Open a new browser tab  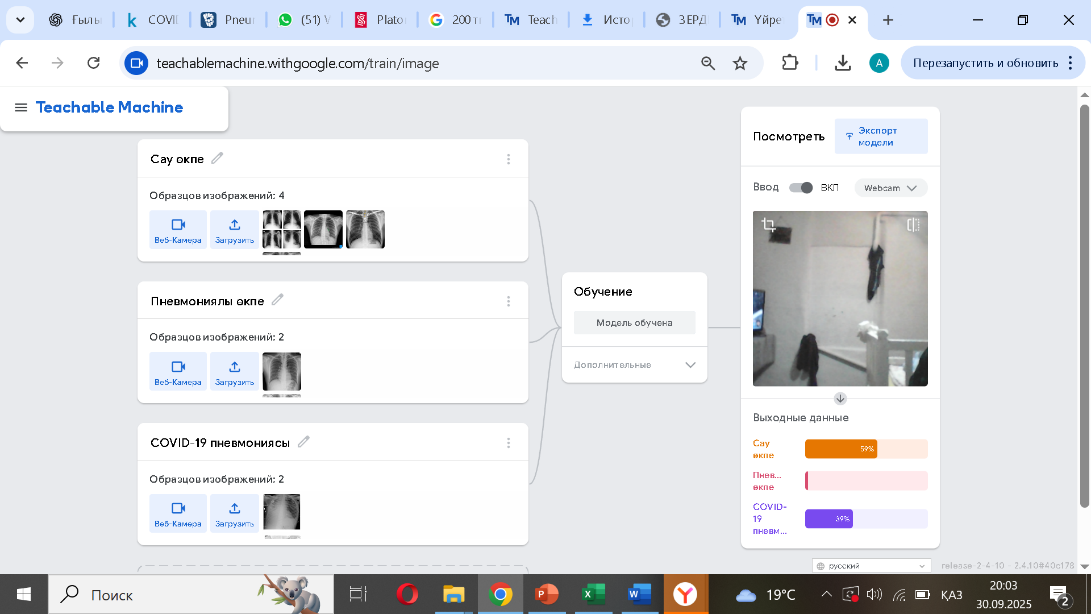tap(888, 20)
